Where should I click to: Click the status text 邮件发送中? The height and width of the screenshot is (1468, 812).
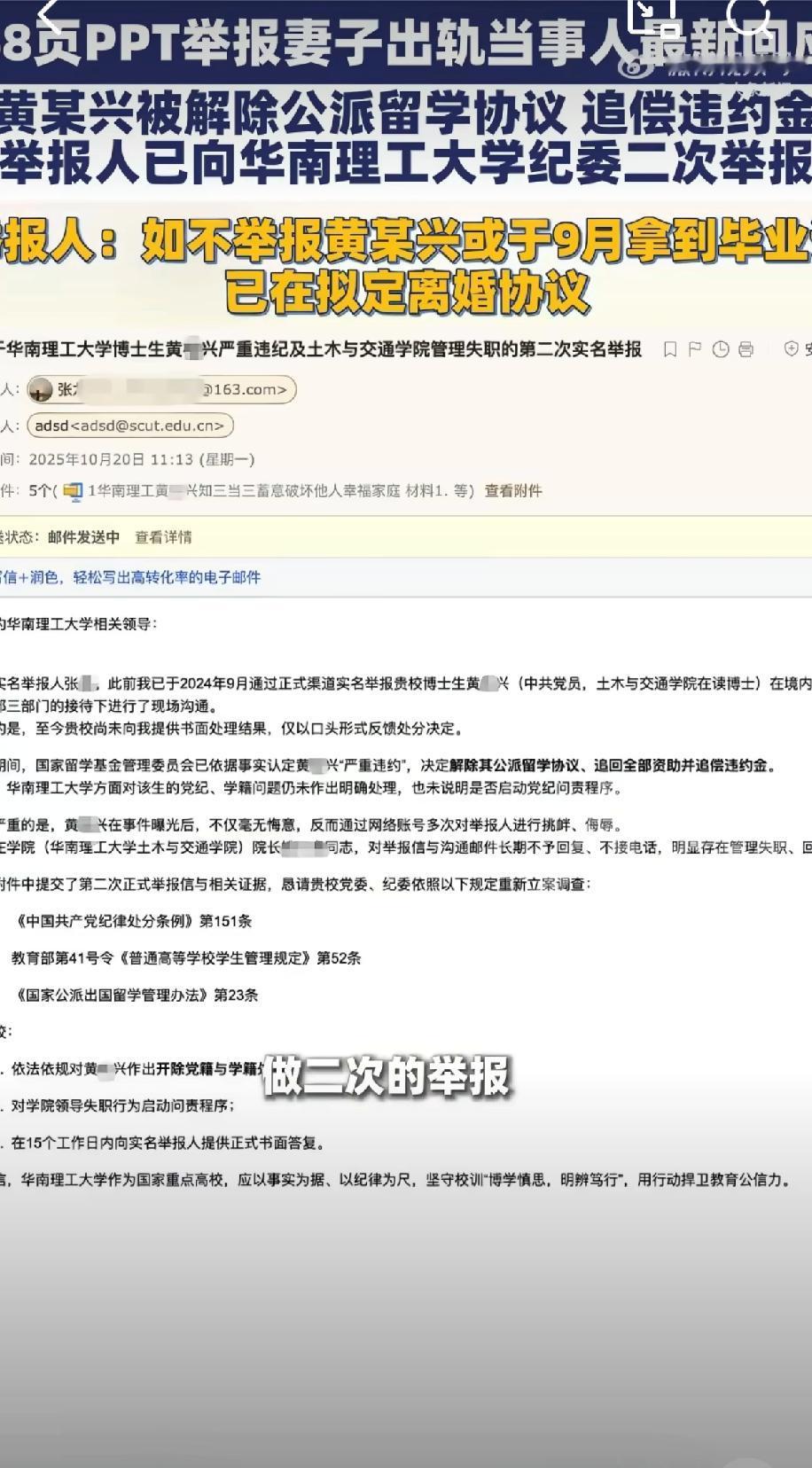point(83,537)
